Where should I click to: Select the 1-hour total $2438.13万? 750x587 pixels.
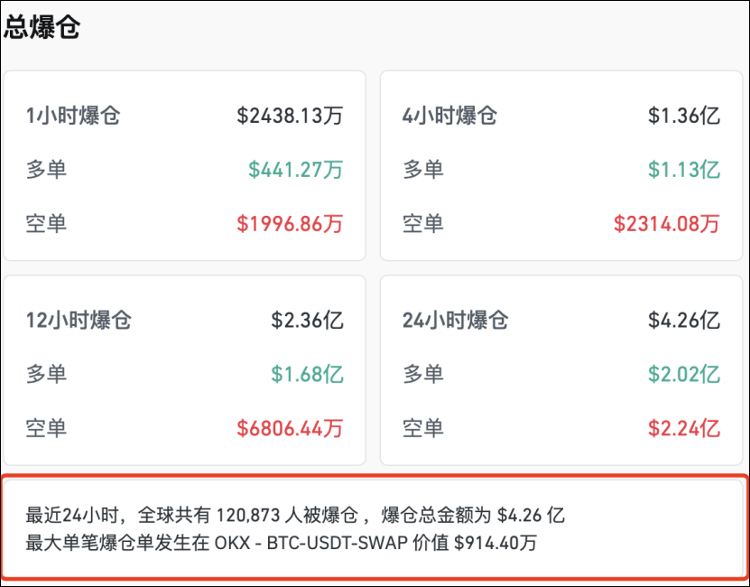click(x=290, y=116)
